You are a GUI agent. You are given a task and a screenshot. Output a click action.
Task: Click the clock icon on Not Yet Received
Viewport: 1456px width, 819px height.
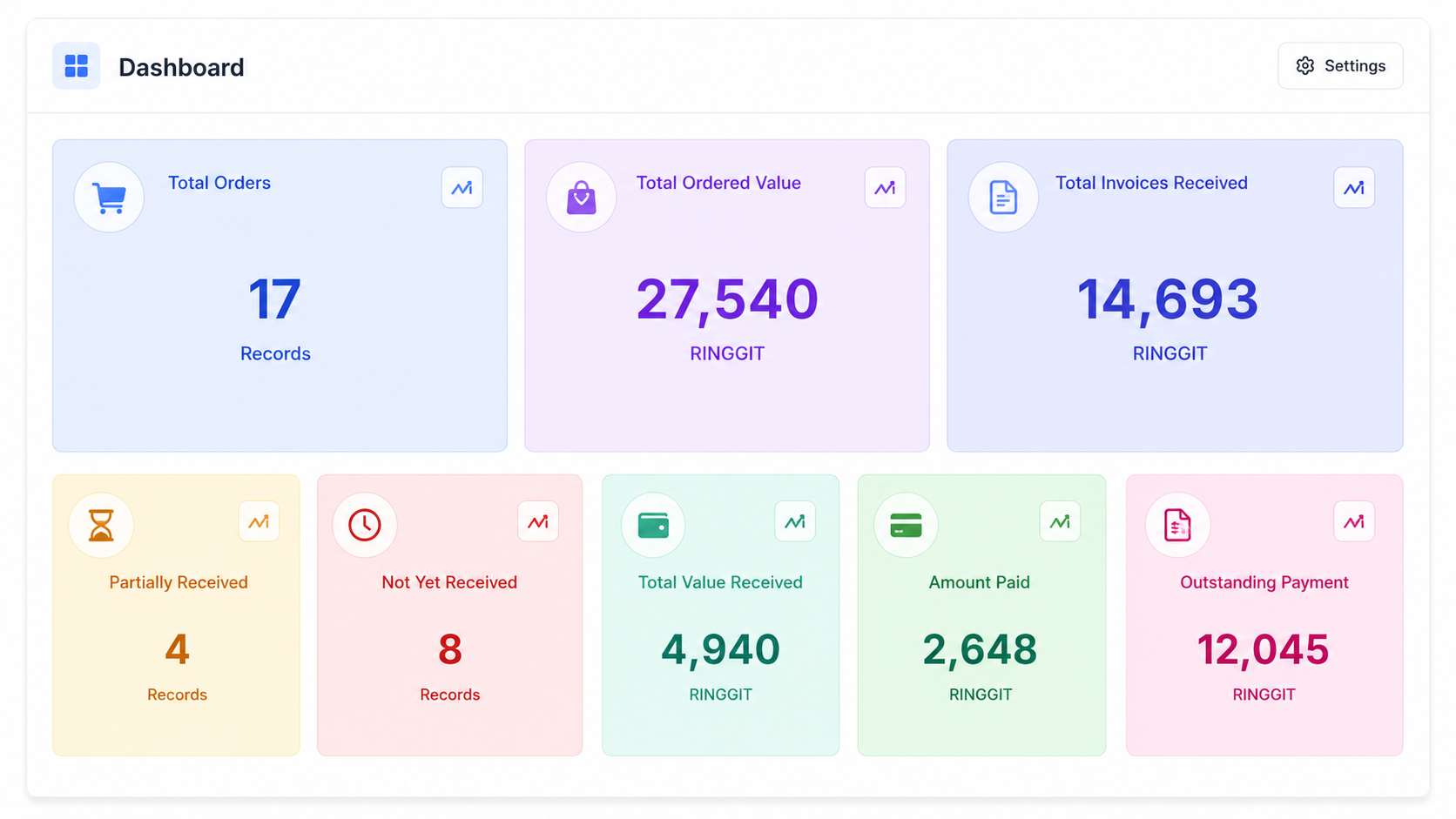click(x=365, y=525)
